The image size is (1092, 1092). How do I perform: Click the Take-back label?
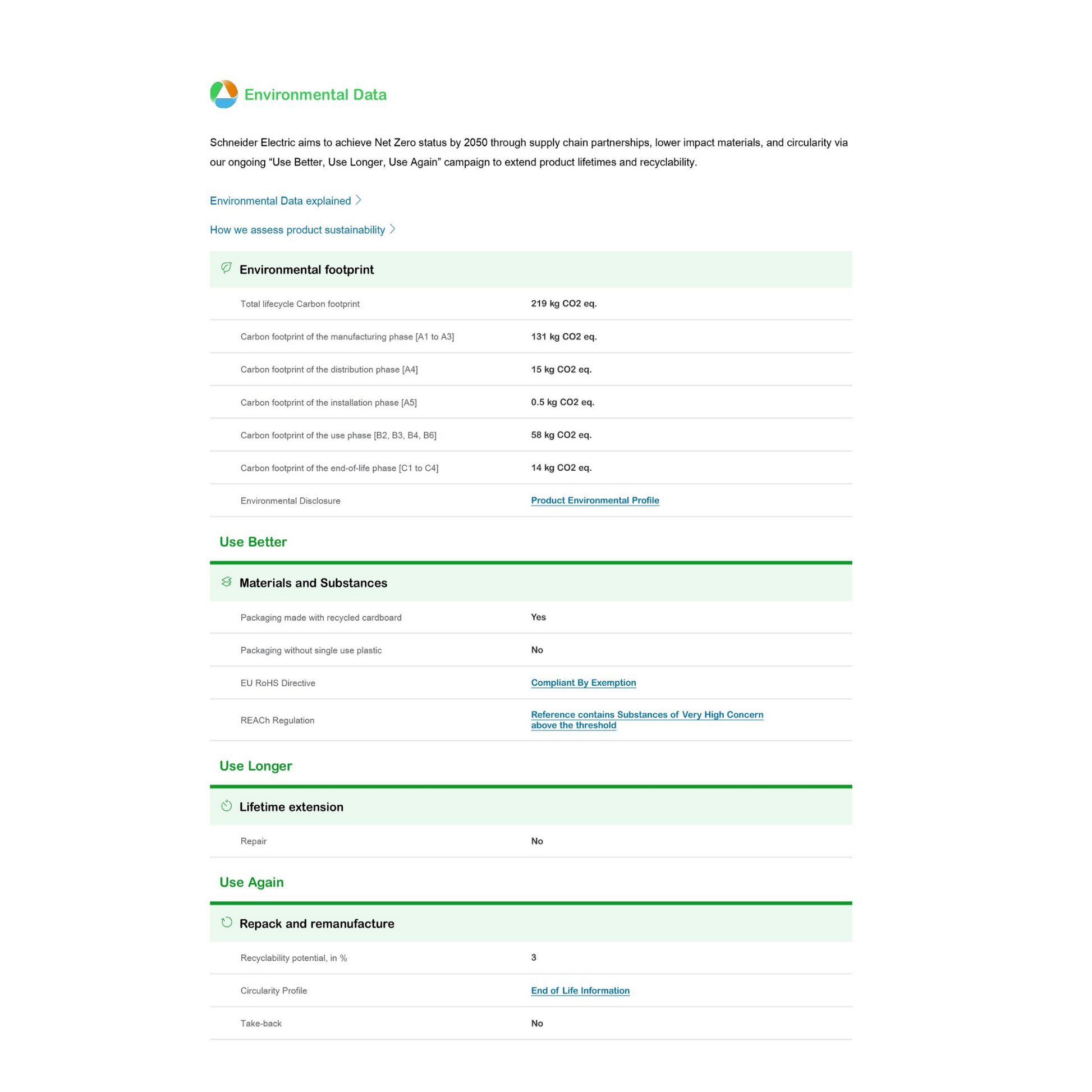coord(260,1024)
